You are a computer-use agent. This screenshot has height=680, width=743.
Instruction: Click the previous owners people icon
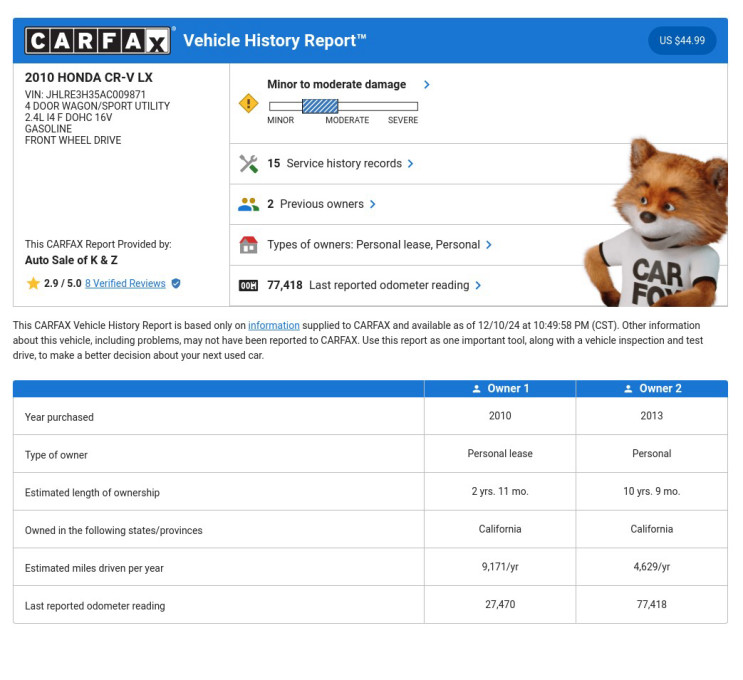coord(248,204)
